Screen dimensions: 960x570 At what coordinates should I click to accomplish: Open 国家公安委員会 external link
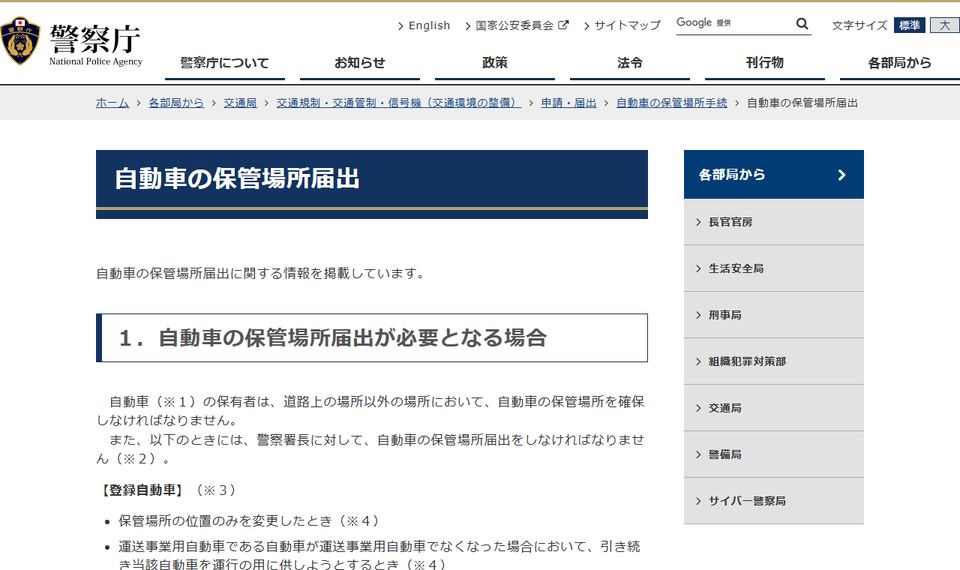[517, 26]
